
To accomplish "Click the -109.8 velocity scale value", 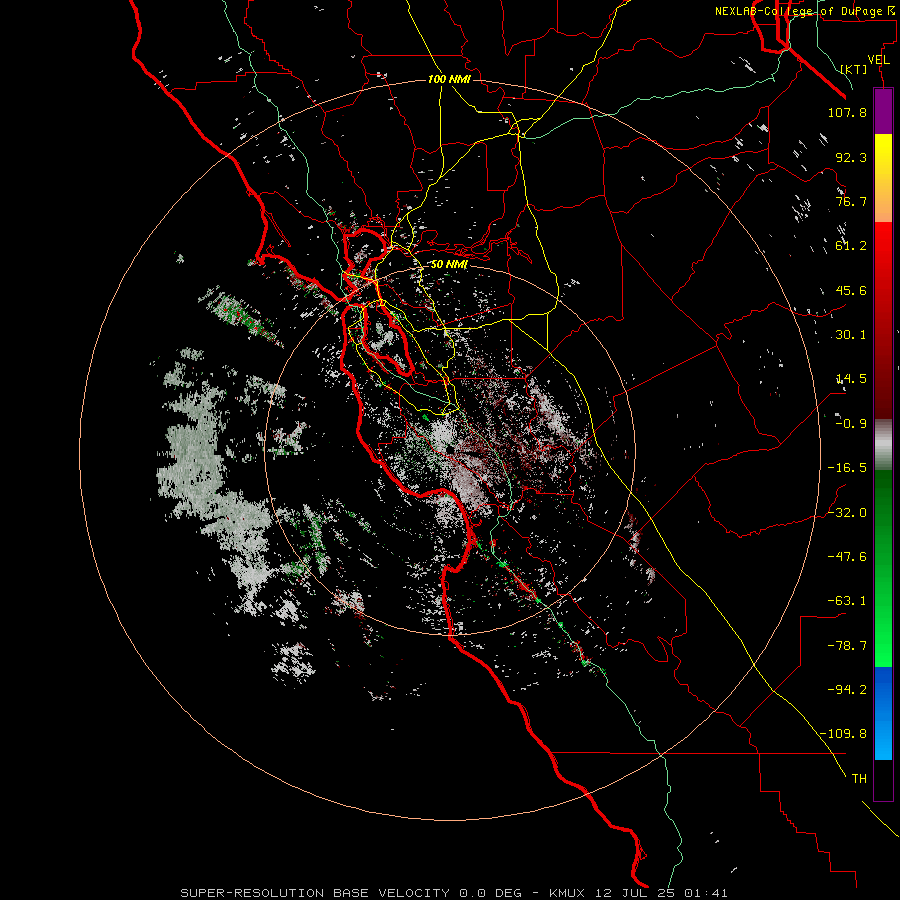I will point(843,734).
